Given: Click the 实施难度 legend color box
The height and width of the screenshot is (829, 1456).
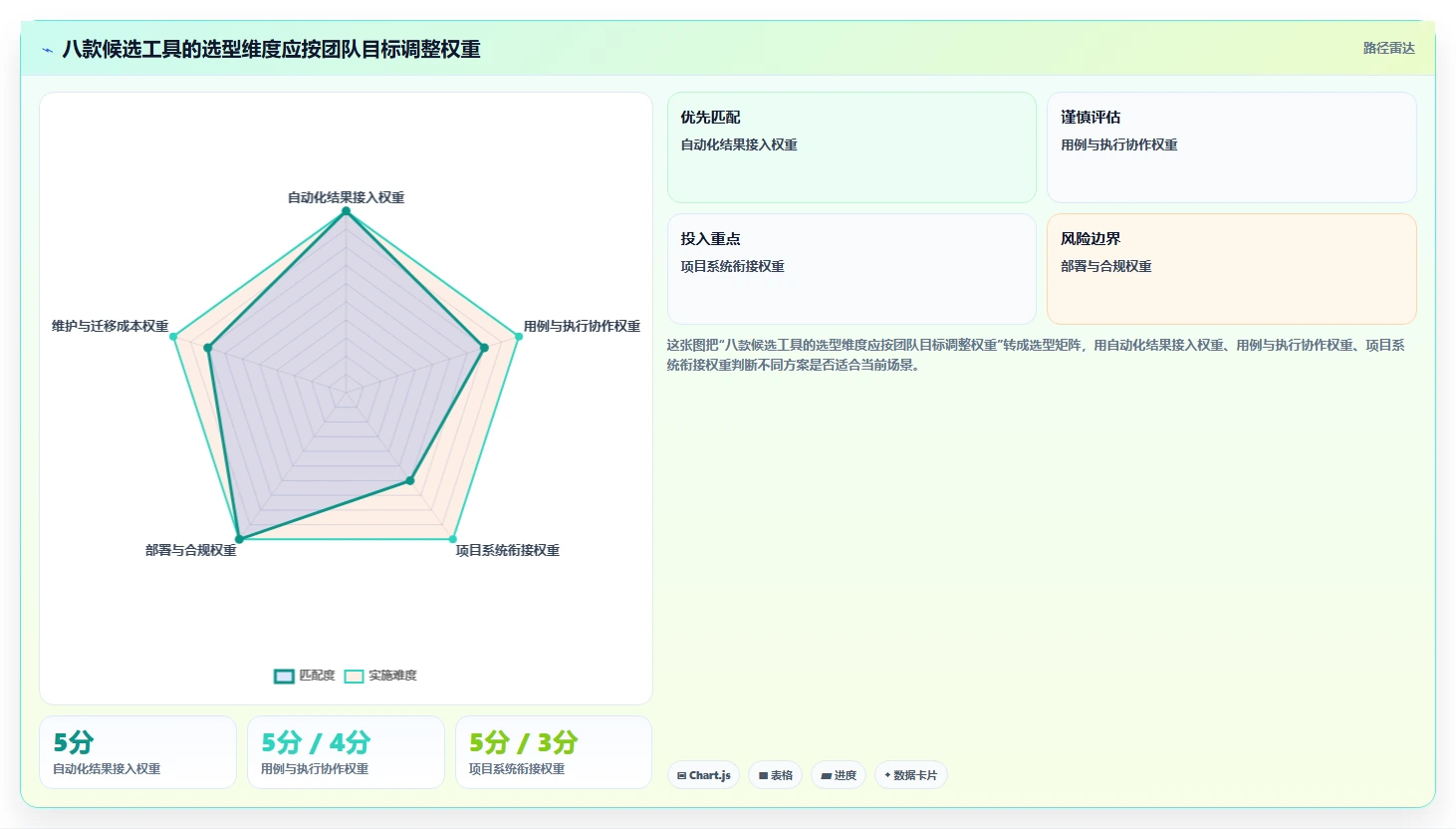Looking at the screenshot, I should click(x=354, y=677).
